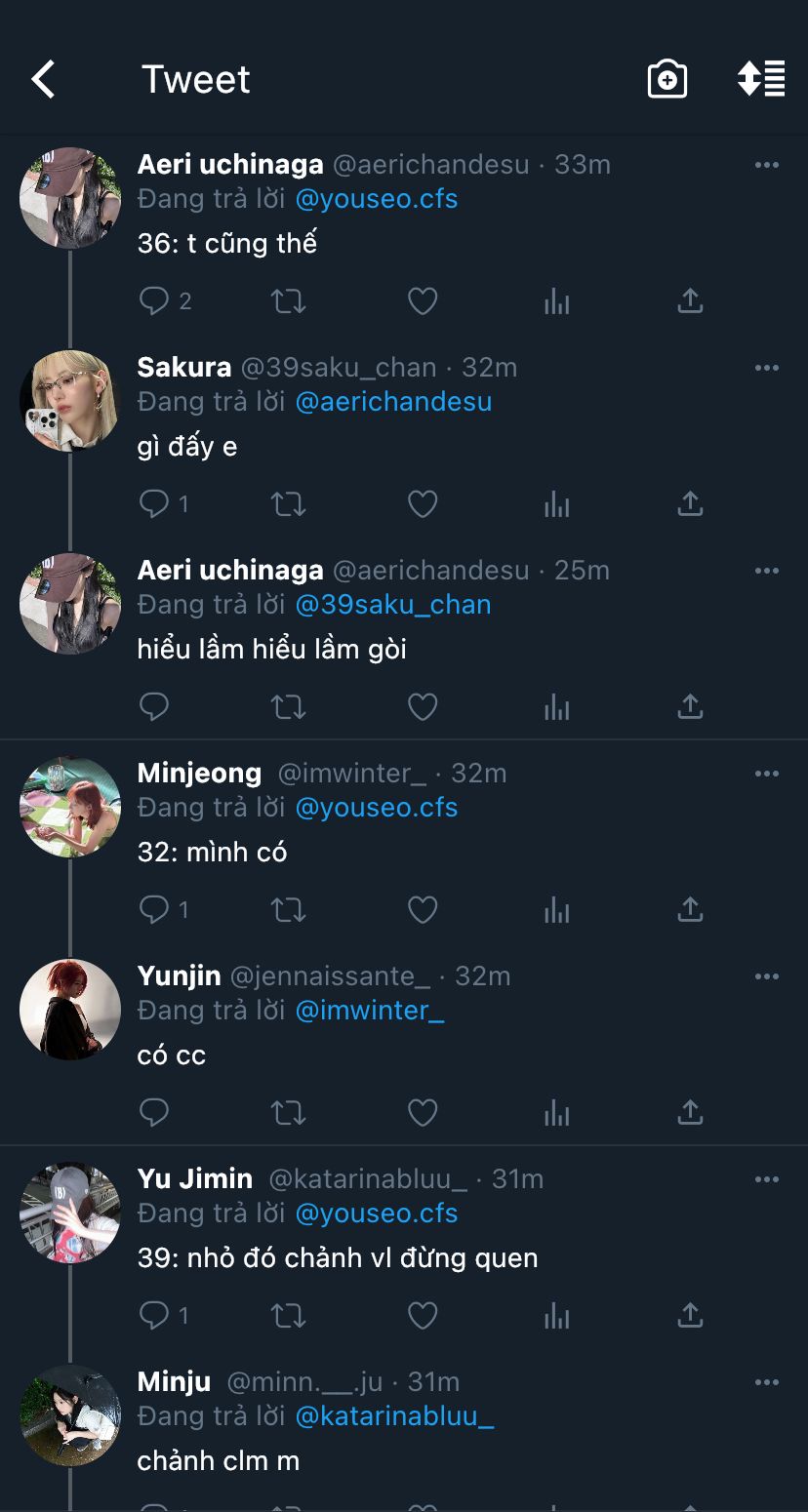Screen dimensions: 808x1512
Task: Open more options on Sakura's tweet
Action: tap(767, 368)
